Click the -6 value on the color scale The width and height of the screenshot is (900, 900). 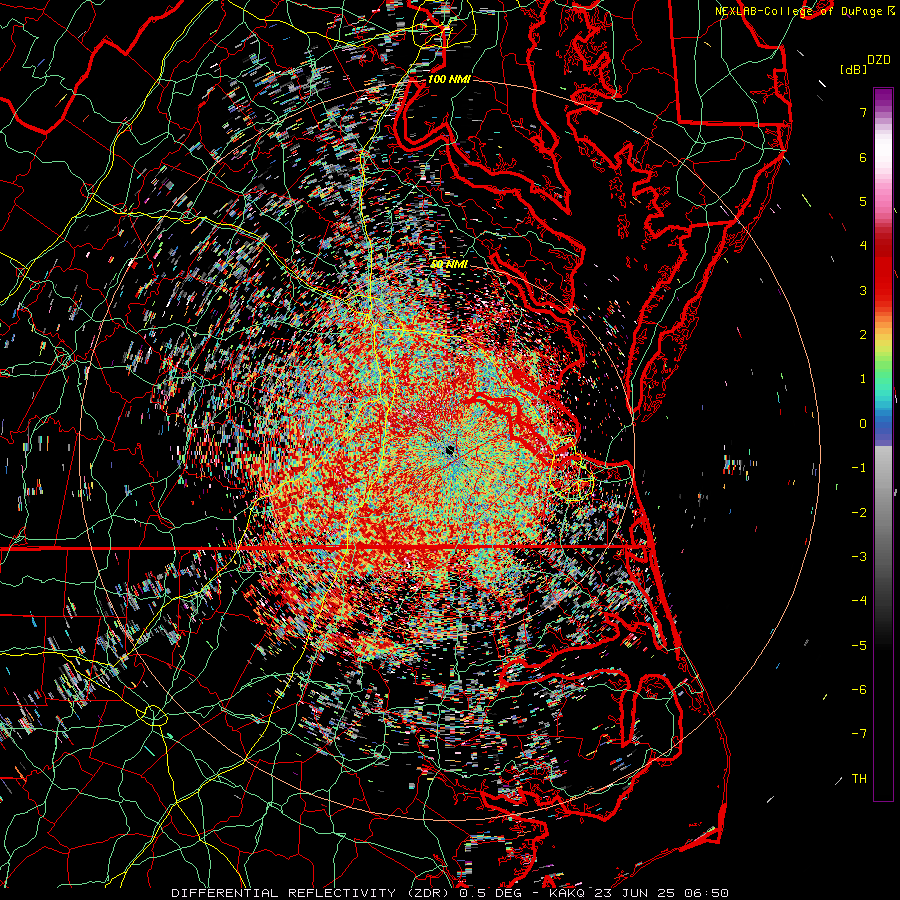click(x=859, y=690)
